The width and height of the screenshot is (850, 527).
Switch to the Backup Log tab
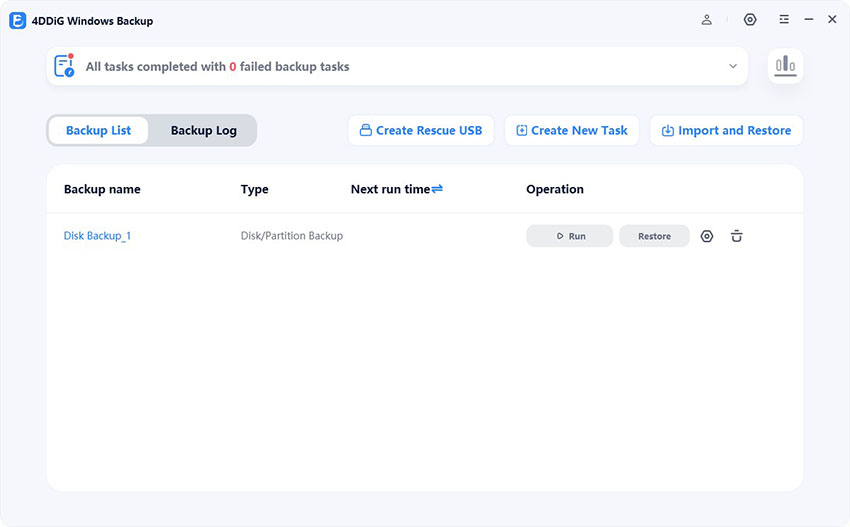click(203, 130)
